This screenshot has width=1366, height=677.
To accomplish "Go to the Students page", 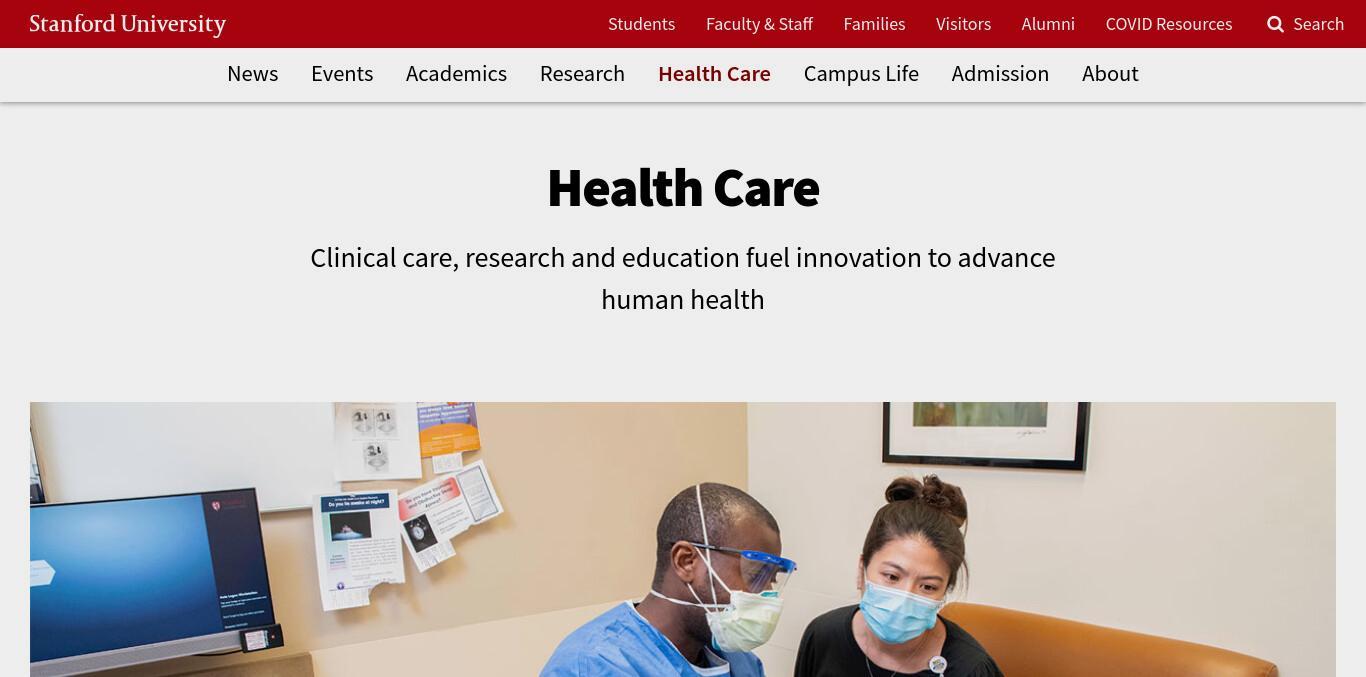I will 641,24.
